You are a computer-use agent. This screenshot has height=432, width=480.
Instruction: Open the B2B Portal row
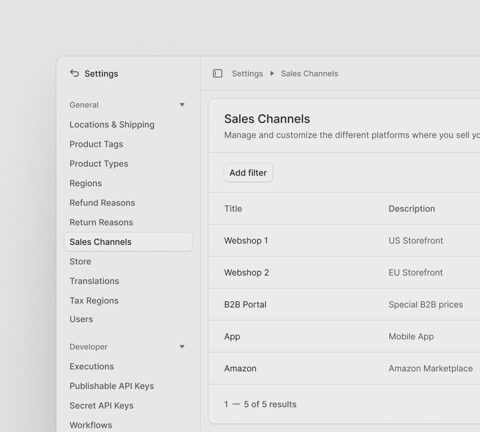coord(344,305)
